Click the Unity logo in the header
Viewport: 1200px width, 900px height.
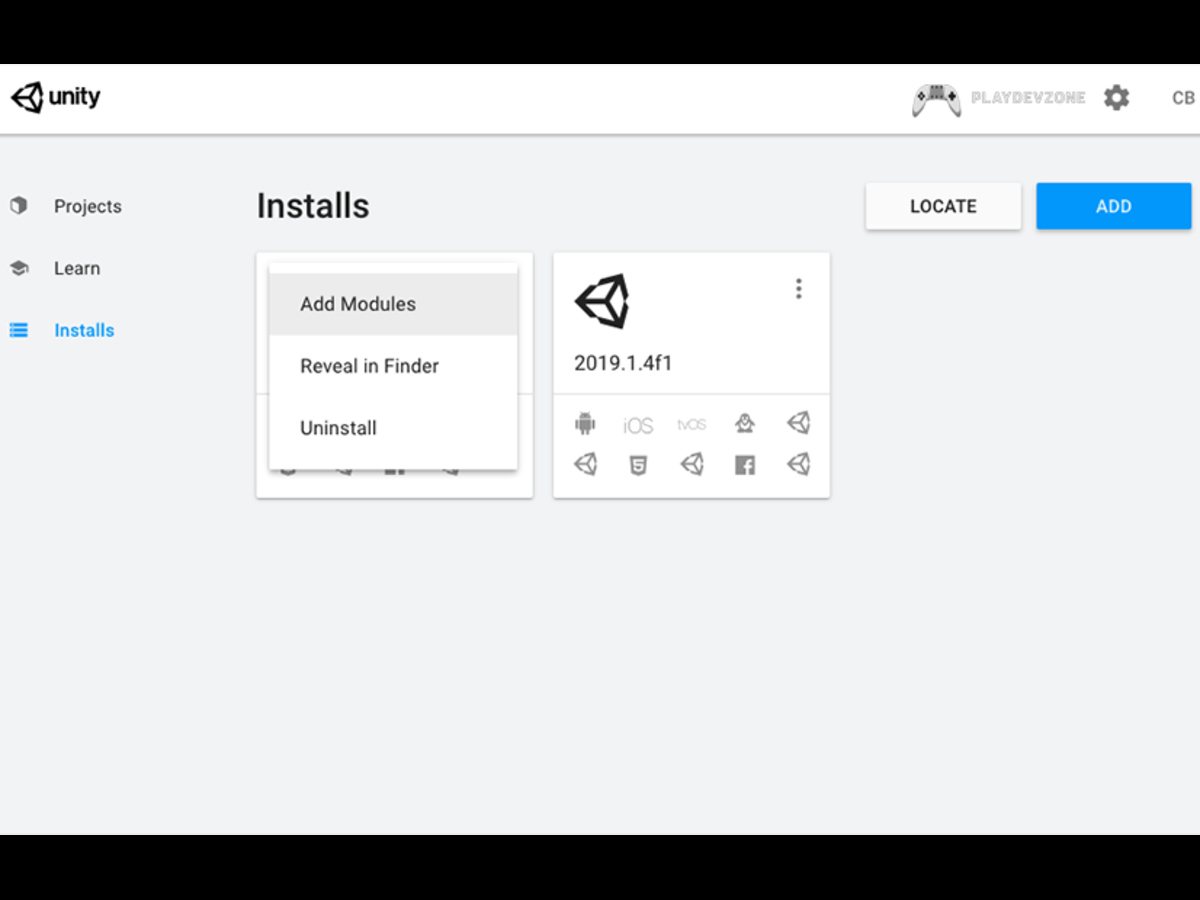(56, 97)
